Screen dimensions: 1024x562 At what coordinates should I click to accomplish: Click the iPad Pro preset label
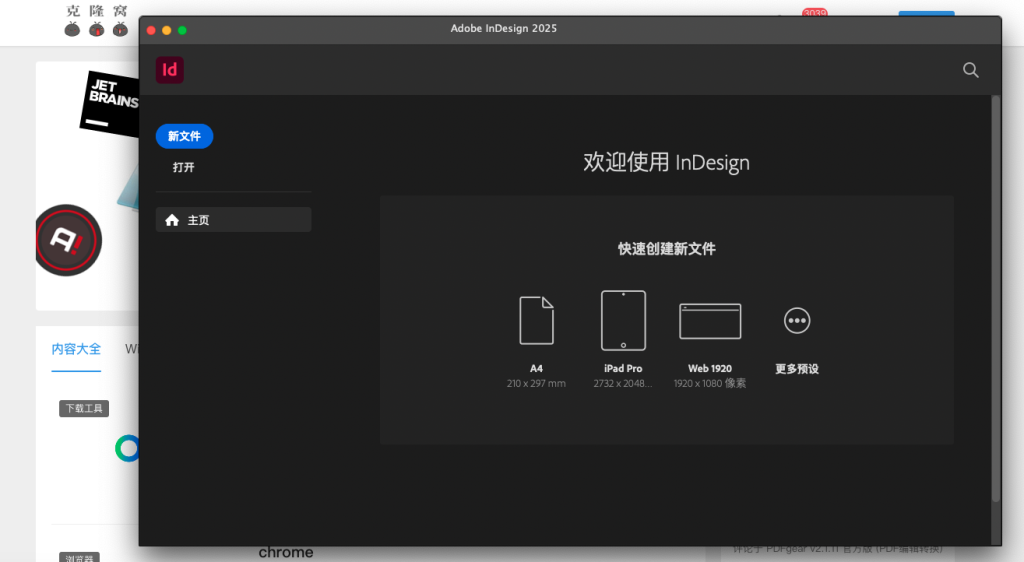[623, 369]
